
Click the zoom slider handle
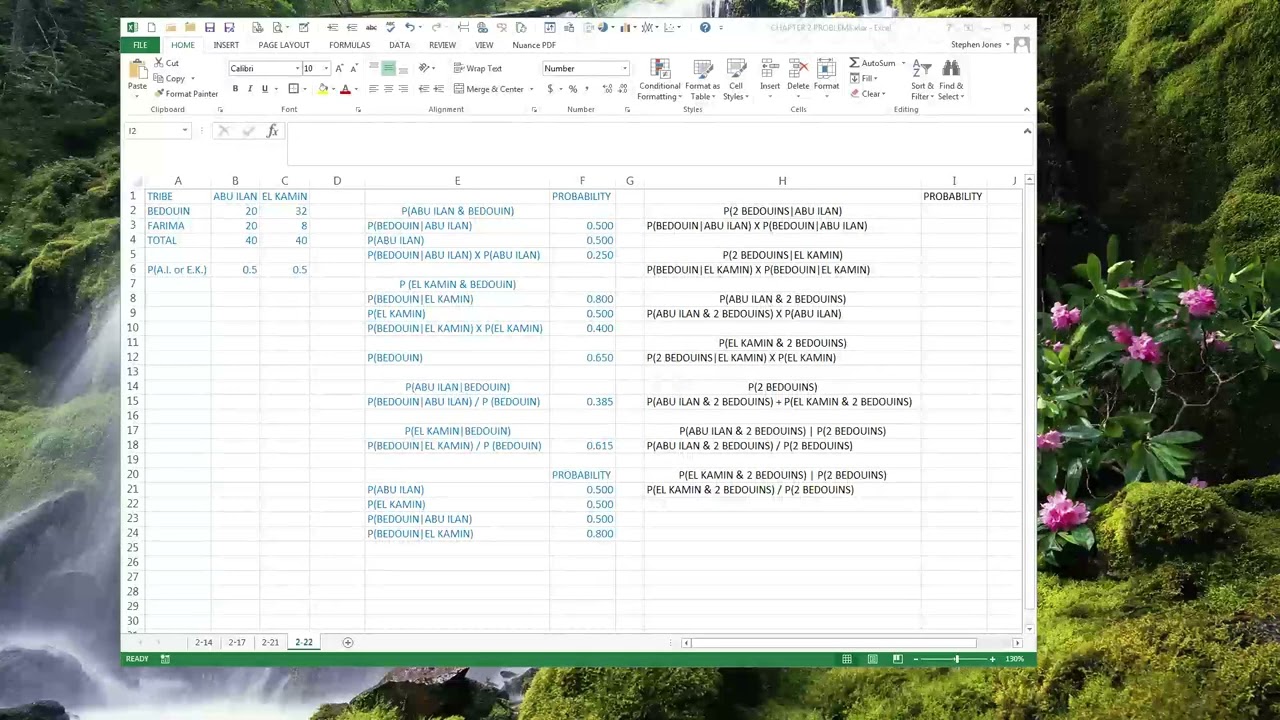tap(956, 659)
